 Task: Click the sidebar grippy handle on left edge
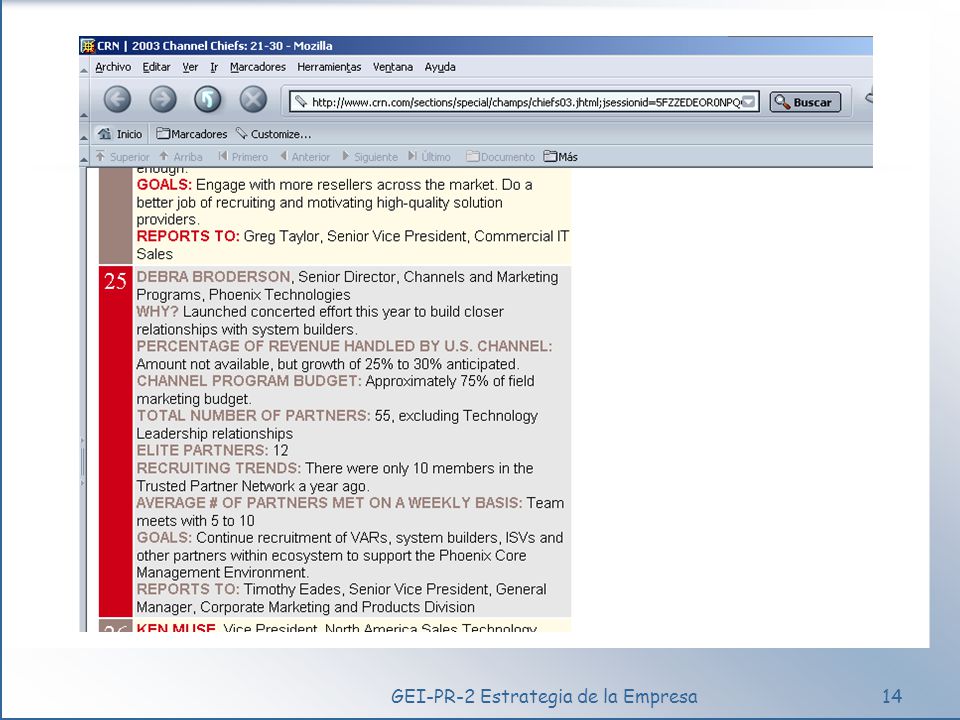[83, 462]
